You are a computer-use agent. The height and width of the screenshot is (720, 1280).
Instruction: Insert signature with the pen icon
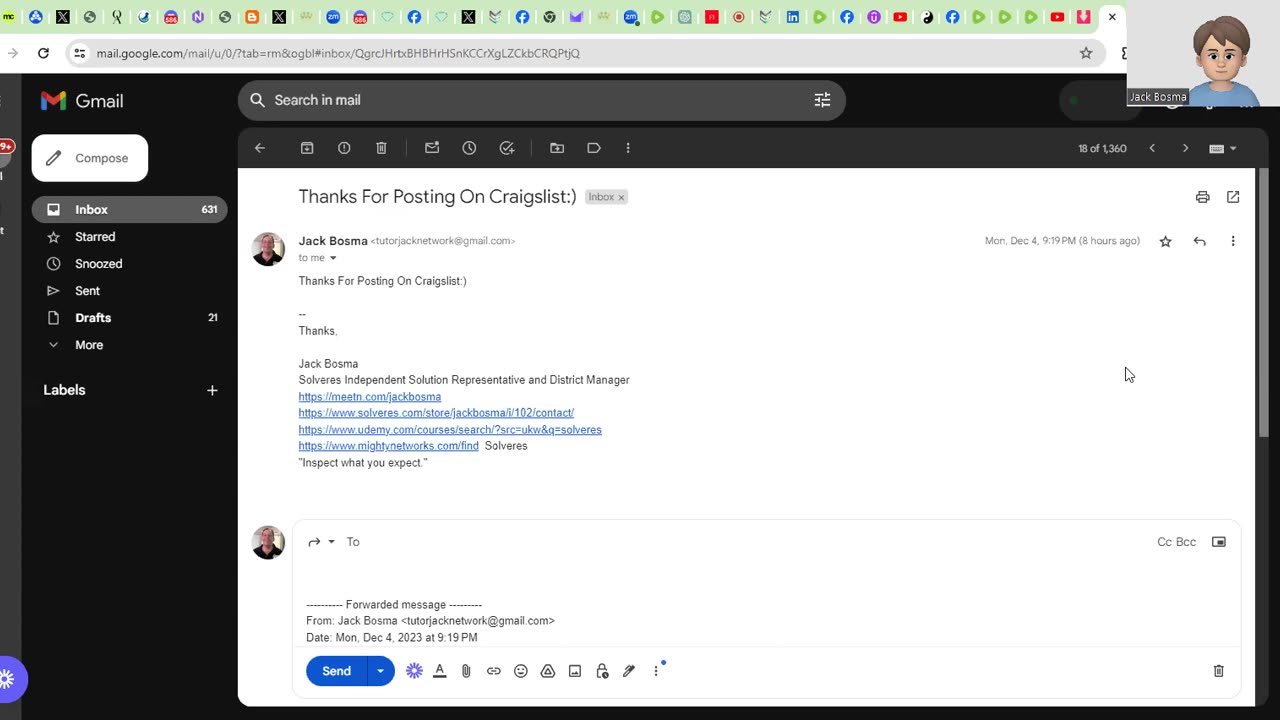(629, 671)
